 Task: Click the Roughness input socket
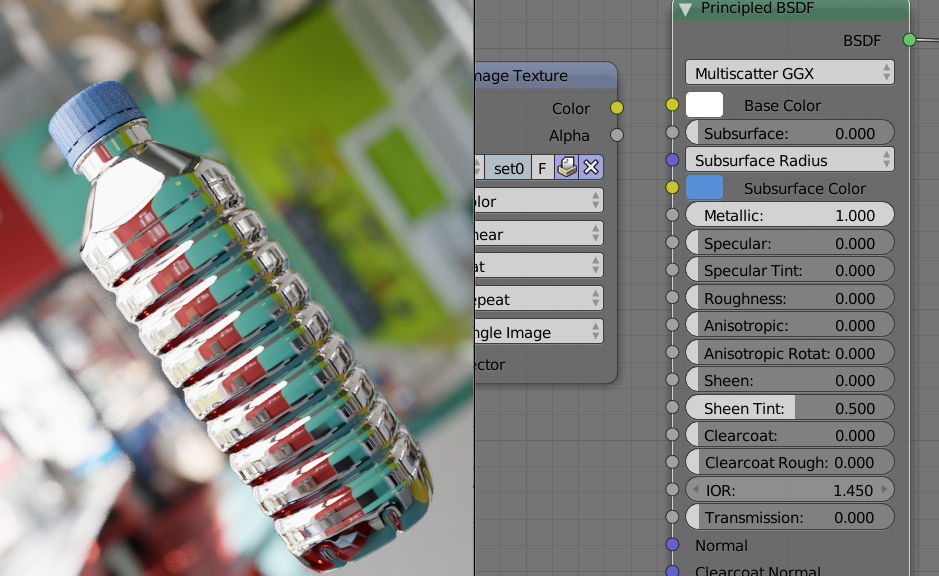point(672,298)
